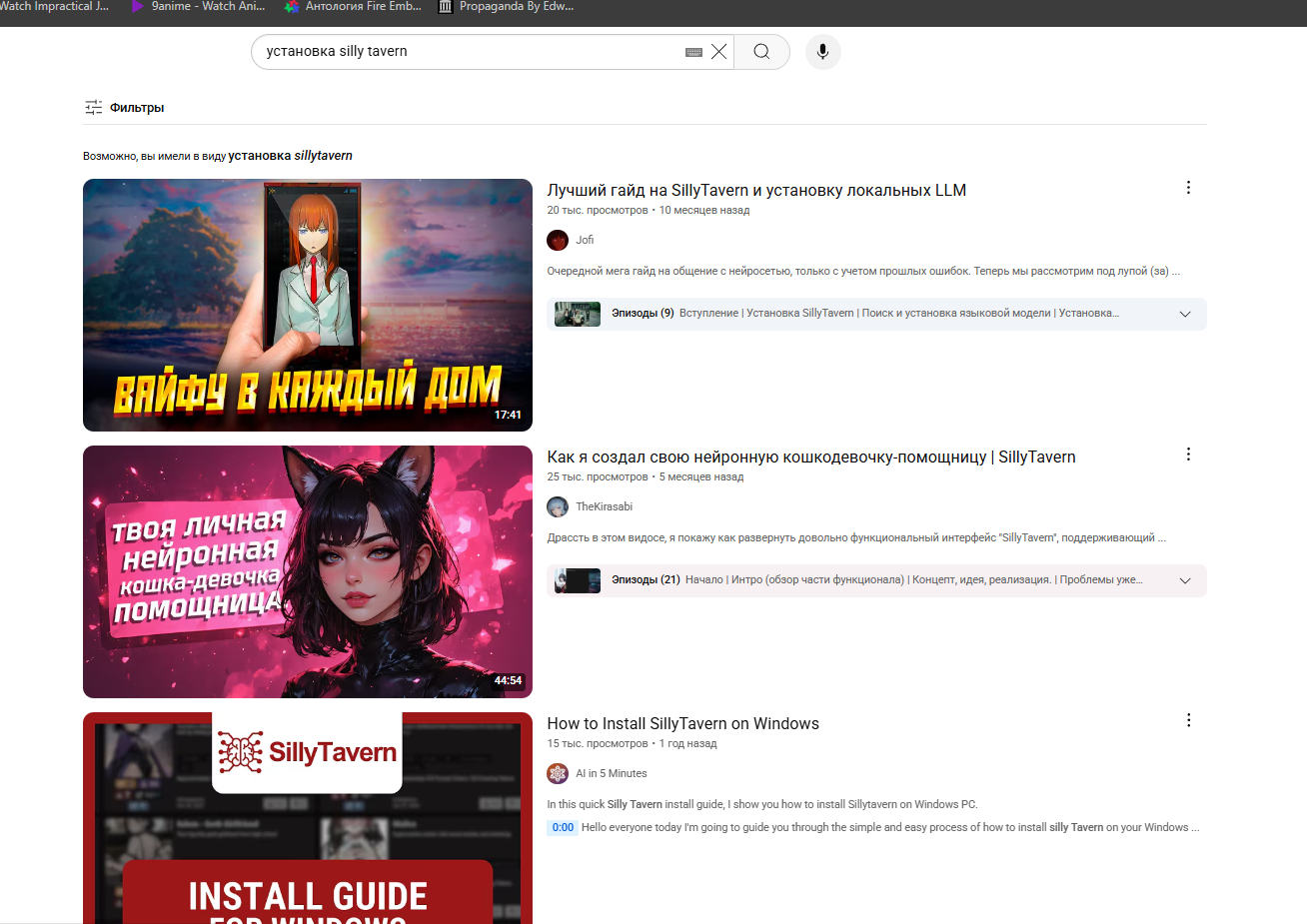Click the Фильтры label
This screenshot has height=924, width=1307.
pyautogui.click(x=137, y=107)
